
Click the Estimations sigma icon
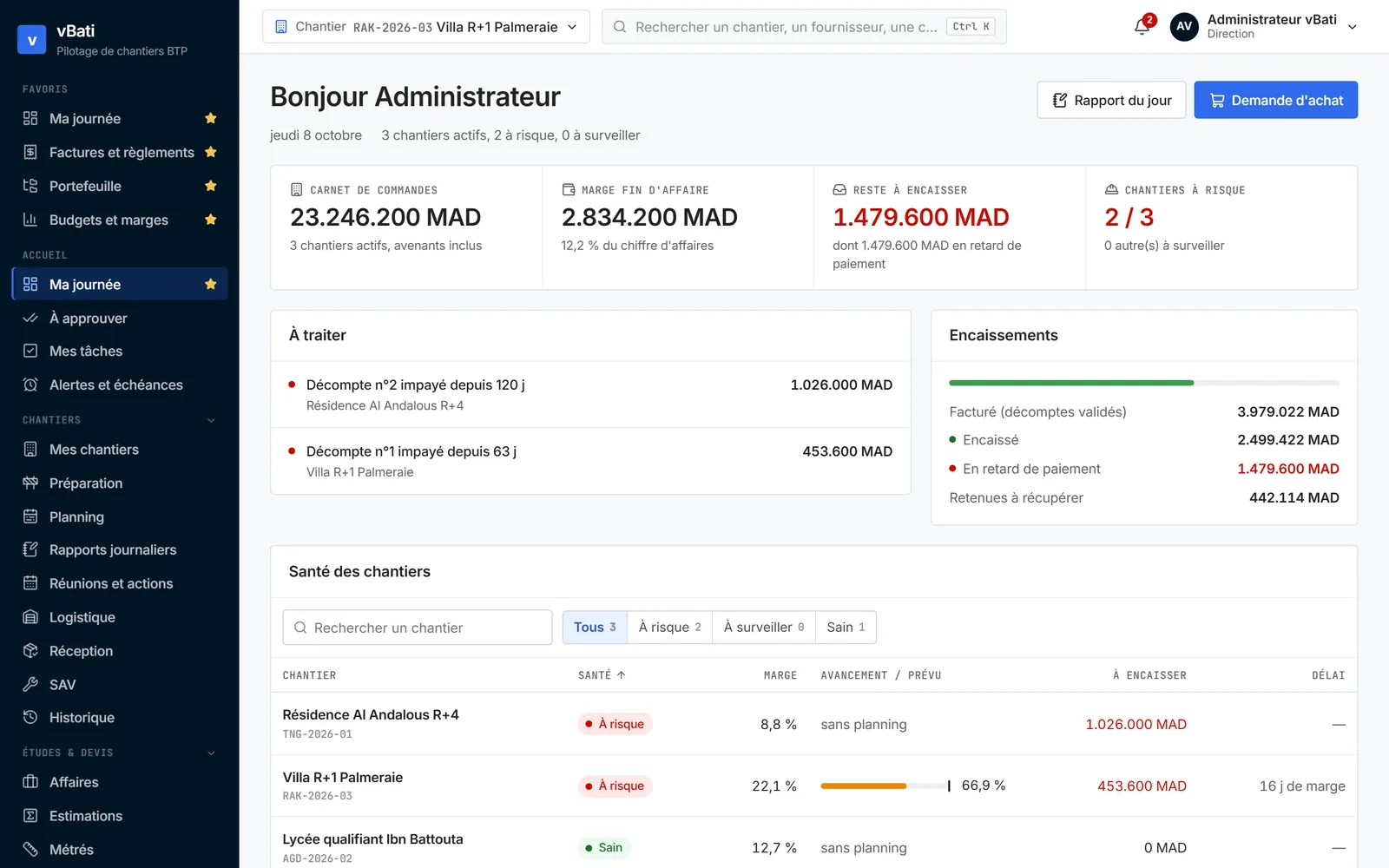pos(30,816)
